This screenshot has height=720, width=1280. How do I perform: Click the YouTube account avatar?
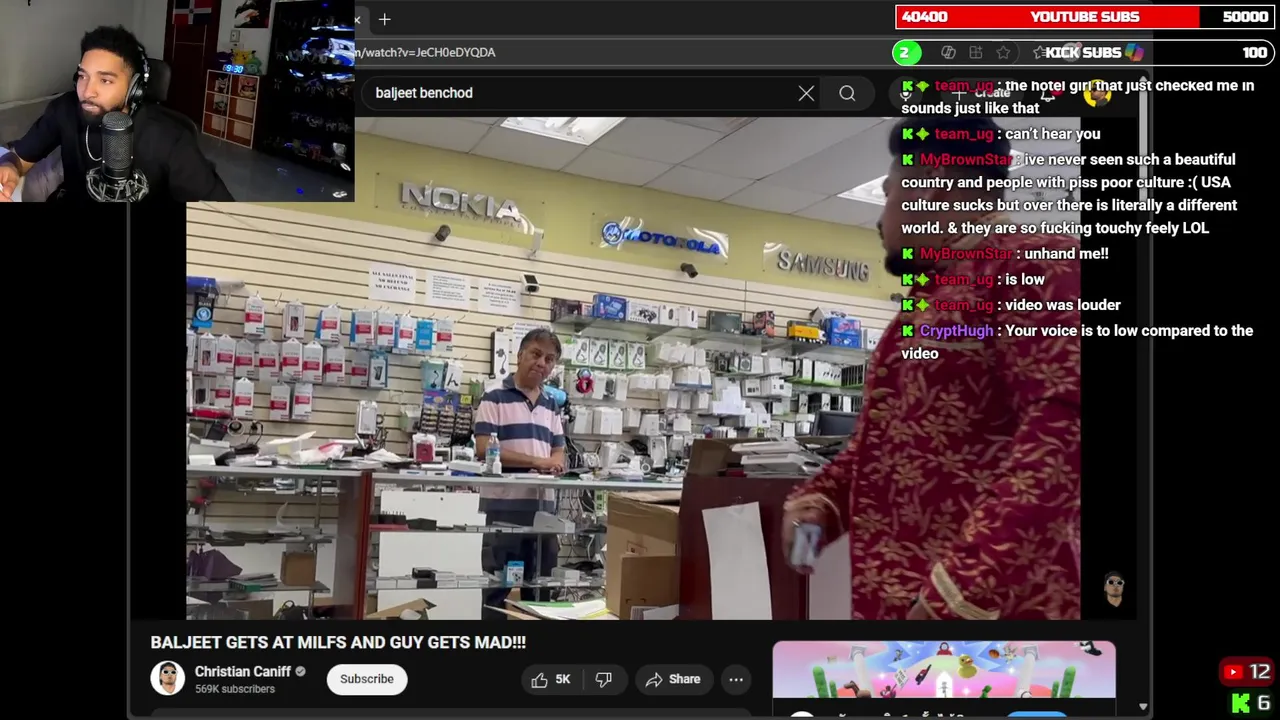1098,94
